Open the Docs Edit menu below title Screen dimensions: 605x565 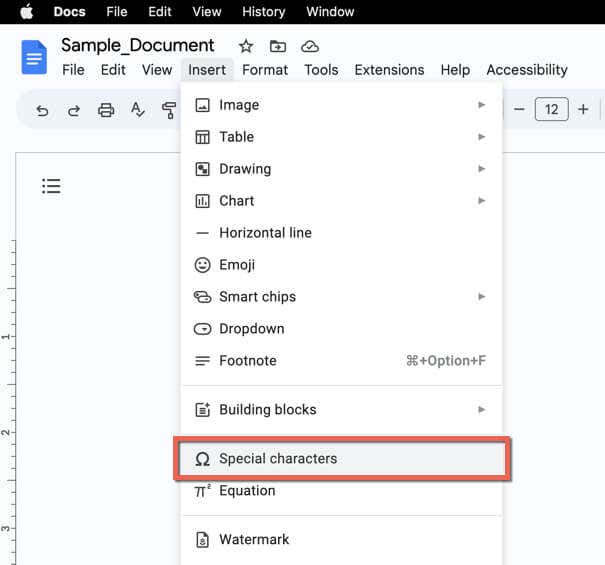pos(113,70)
